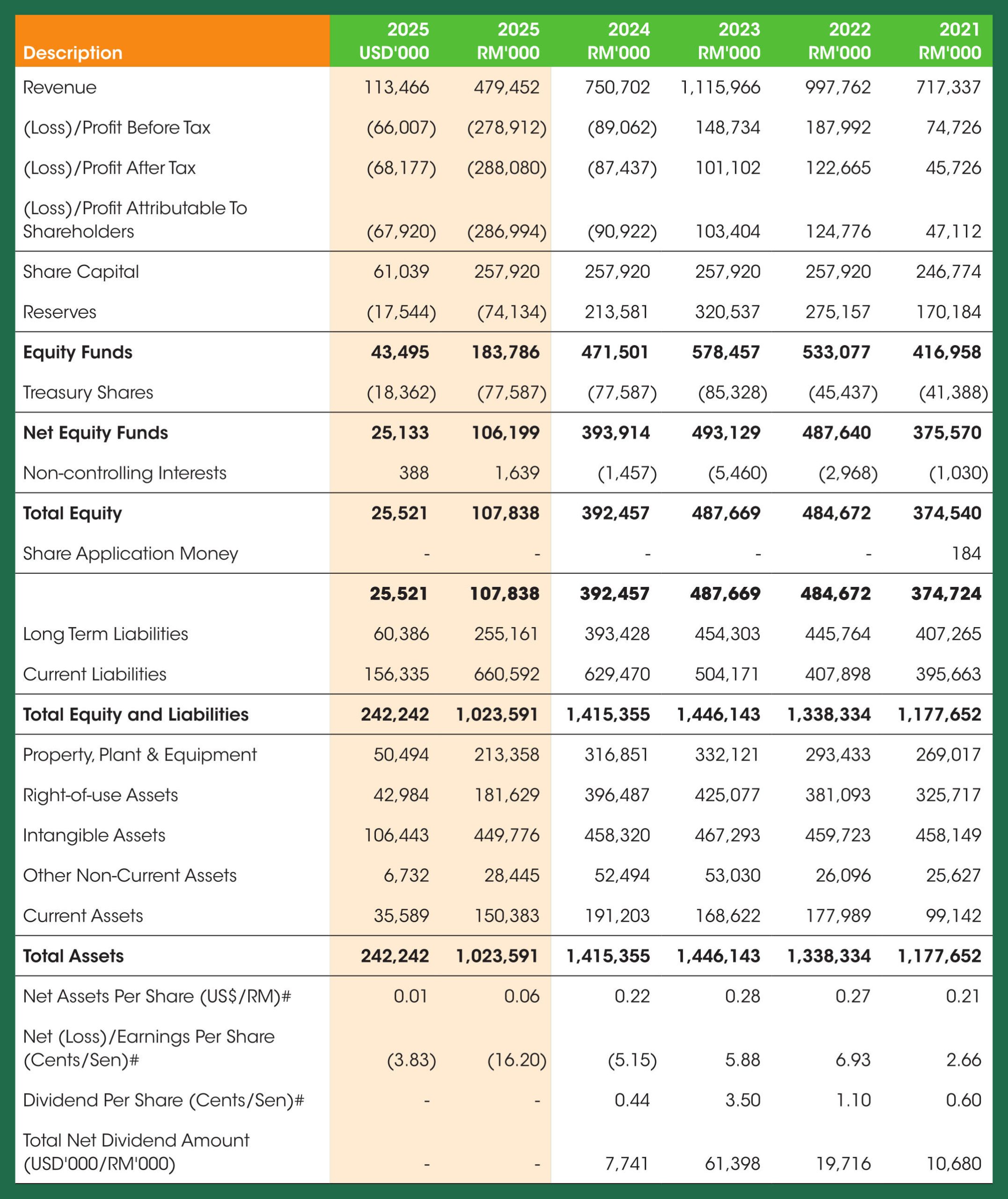Click 2023 revenue value 1,115,966

pyautogui.click(x=720, y=88)
